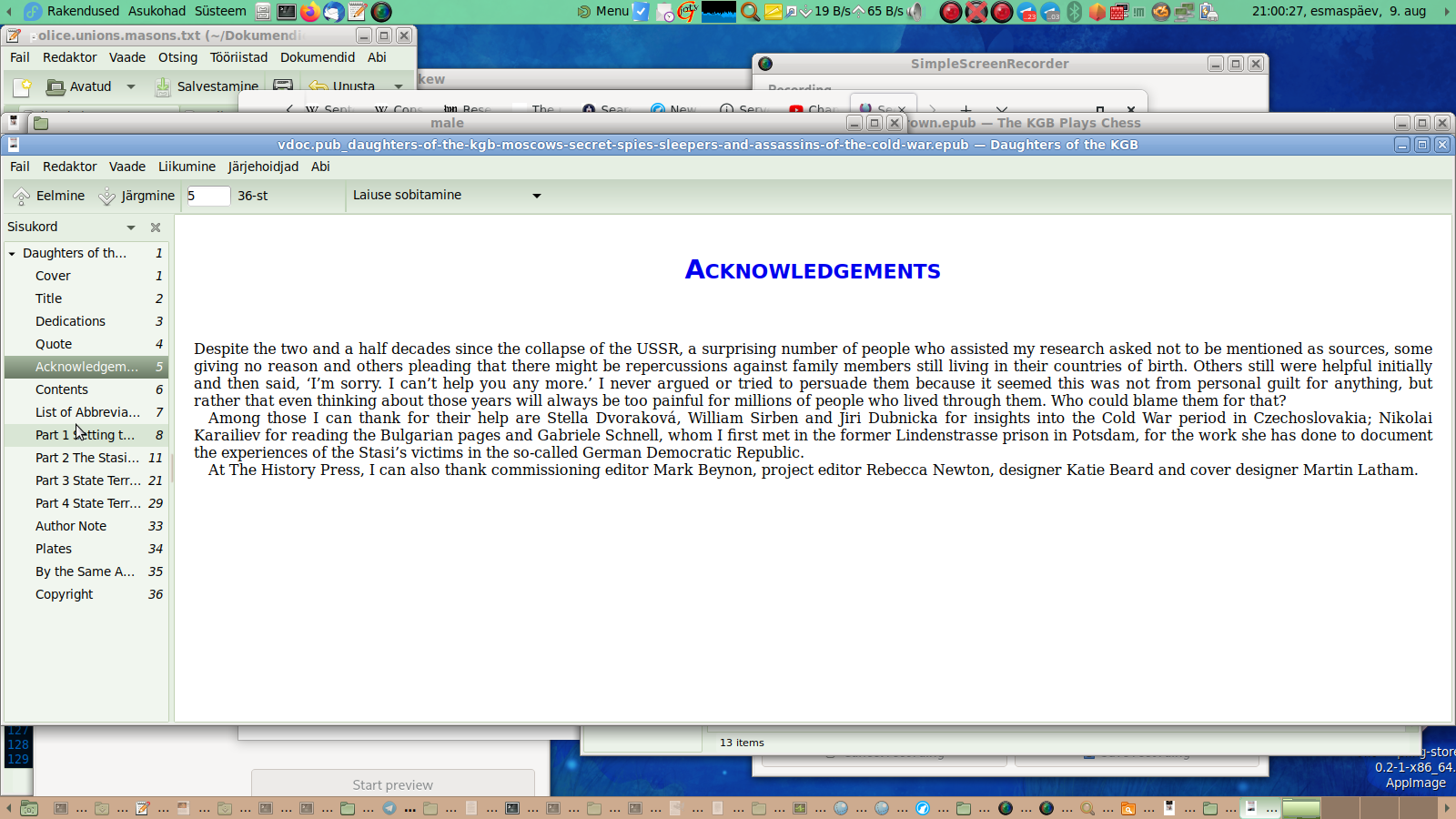Viewport: 1456px width, 819px height.
Task: Click the Bluetooth tray icon
Action: pyautogui.click(x=1075, y=12)
